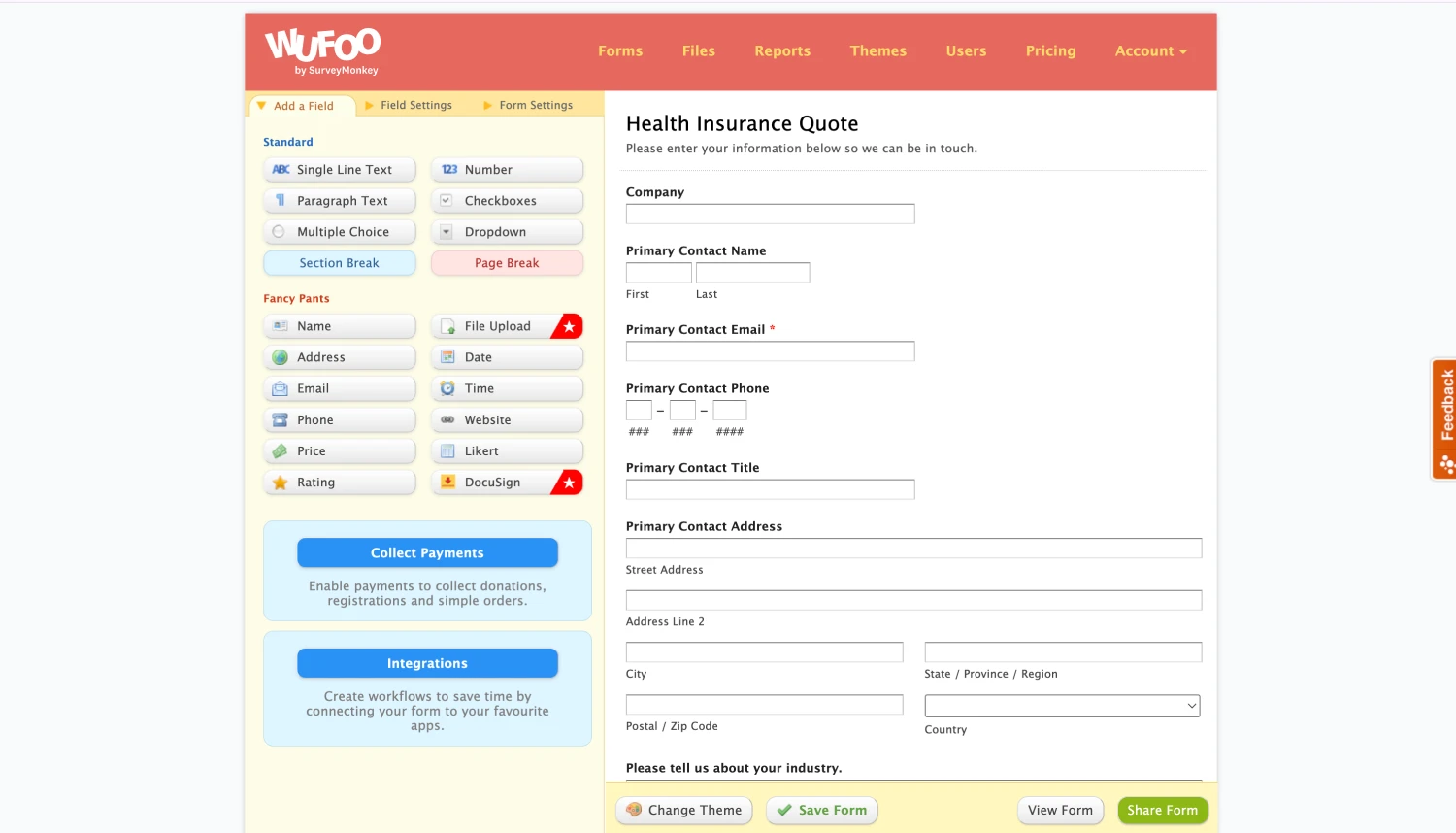Expand the Account menu
The height and width of the screenshot is (833, 1456).
point(1150,51)
